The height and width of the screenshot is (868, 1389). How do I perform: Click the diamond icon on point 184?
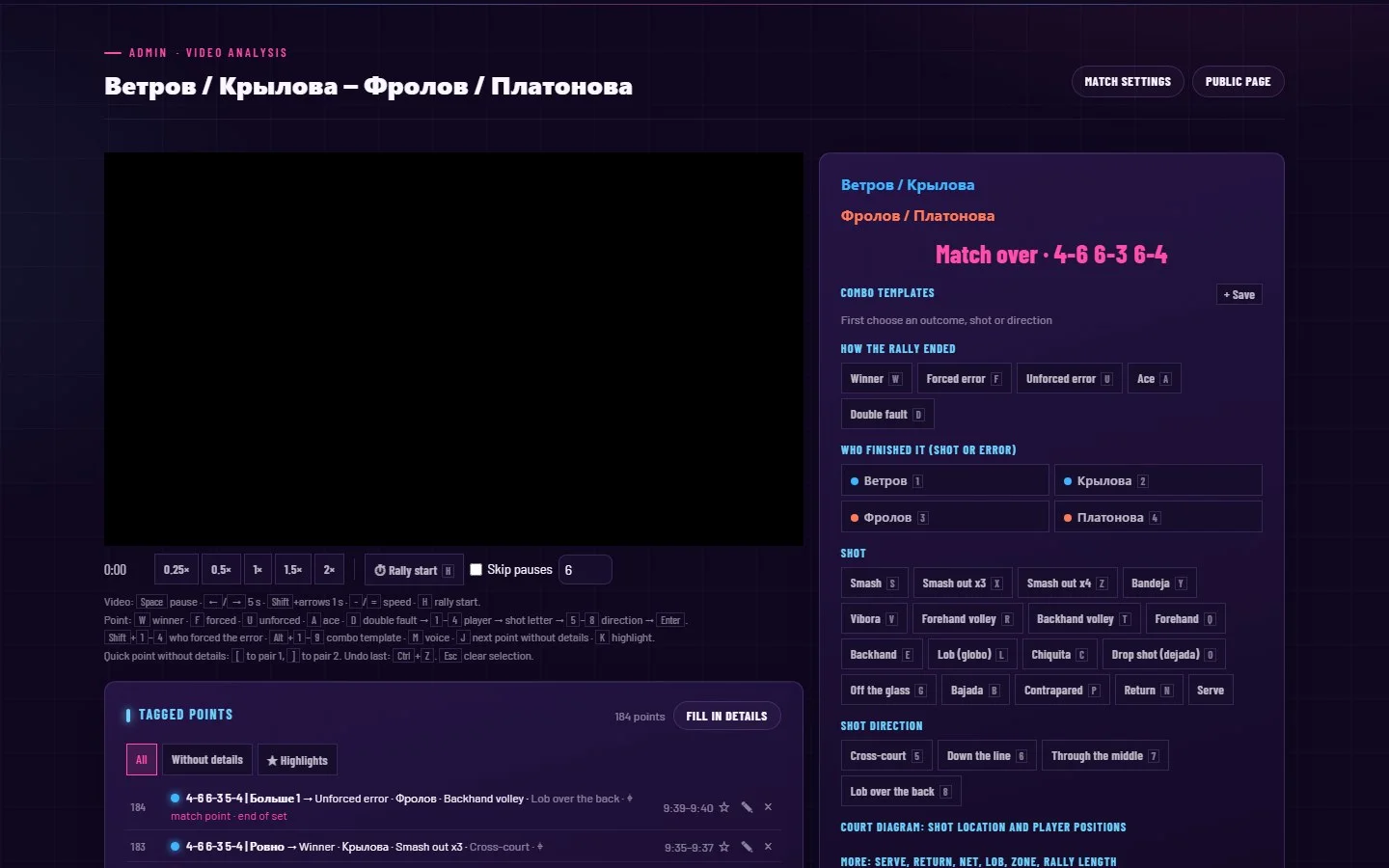click(x=630, y=799)
